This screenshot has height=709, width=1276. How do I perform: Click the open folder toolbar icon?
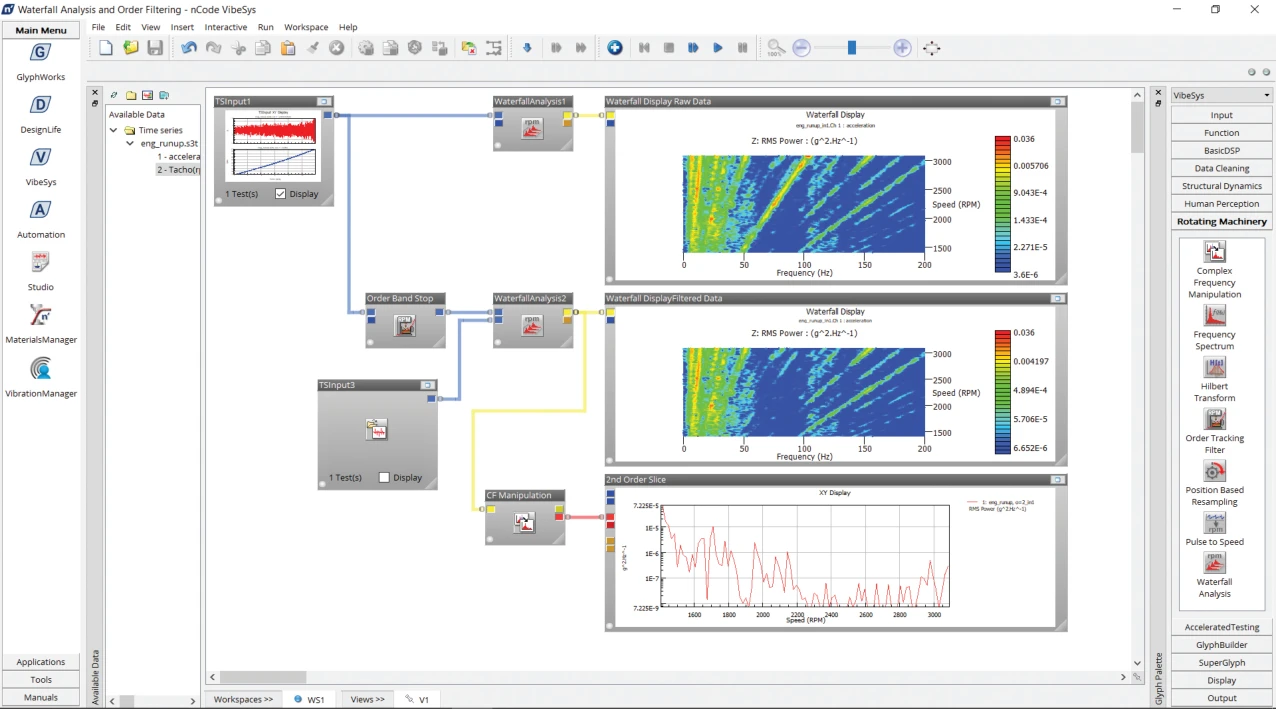pyautogui.click(x=131, y=48)
